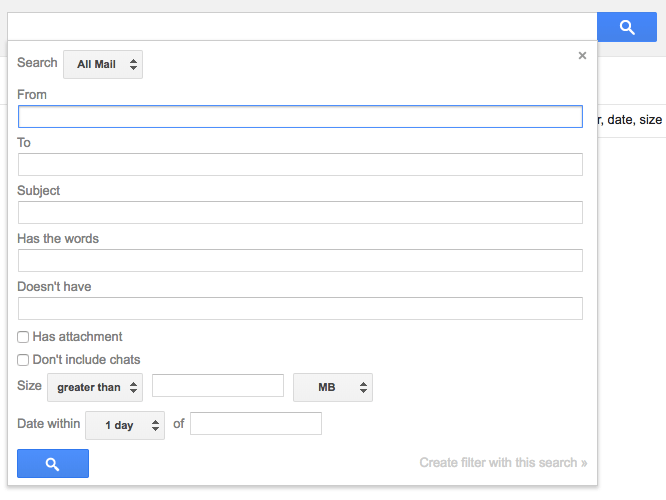Expand the greater than size dropdown
Screen dimensions: 666x500
pyautogui.click(x=95, y=387)
